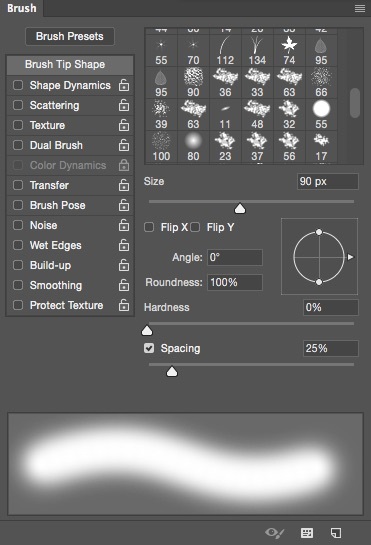Switch to the Brush tab
Viewport: 371px width, 545px height.
coord(22,8)
